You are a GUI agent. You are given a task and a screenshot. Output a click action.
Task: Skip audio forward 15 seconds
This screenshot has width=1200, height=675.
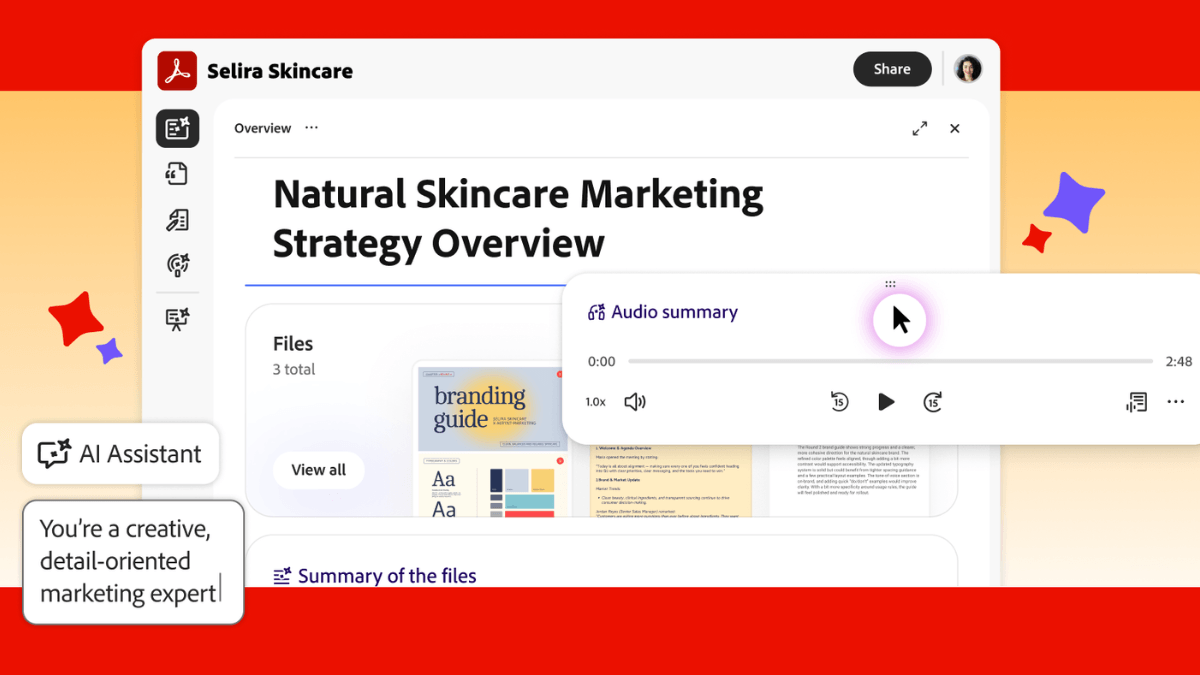932,402
